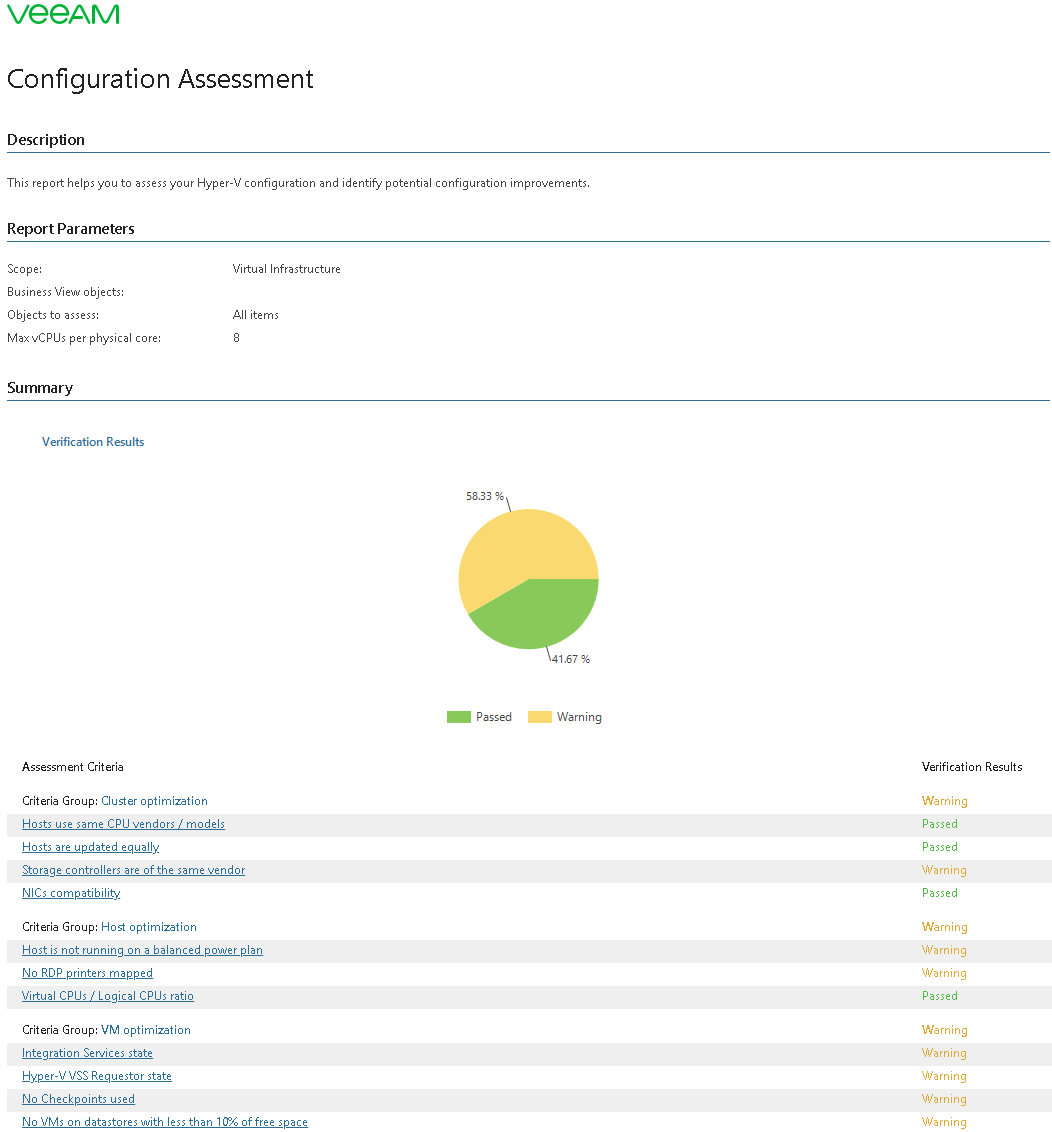Open Host is not running on balanced power plan

tap(142, 950)
